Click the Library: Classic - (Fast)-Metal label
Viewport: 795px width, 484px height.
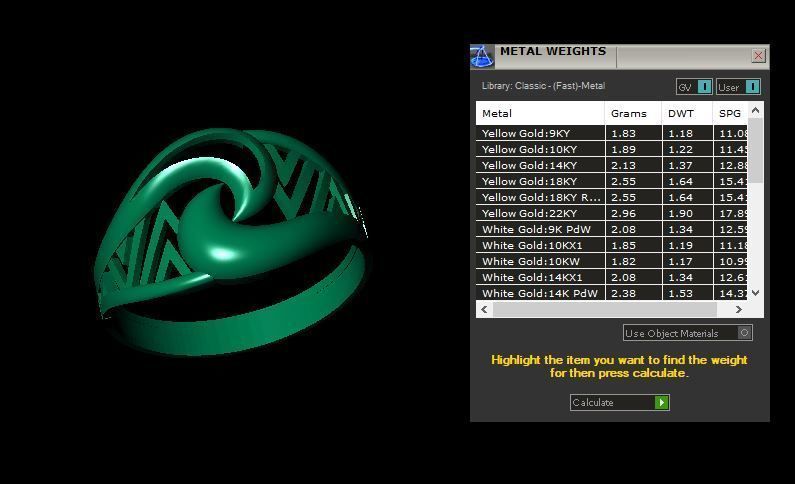coord(543,86)
